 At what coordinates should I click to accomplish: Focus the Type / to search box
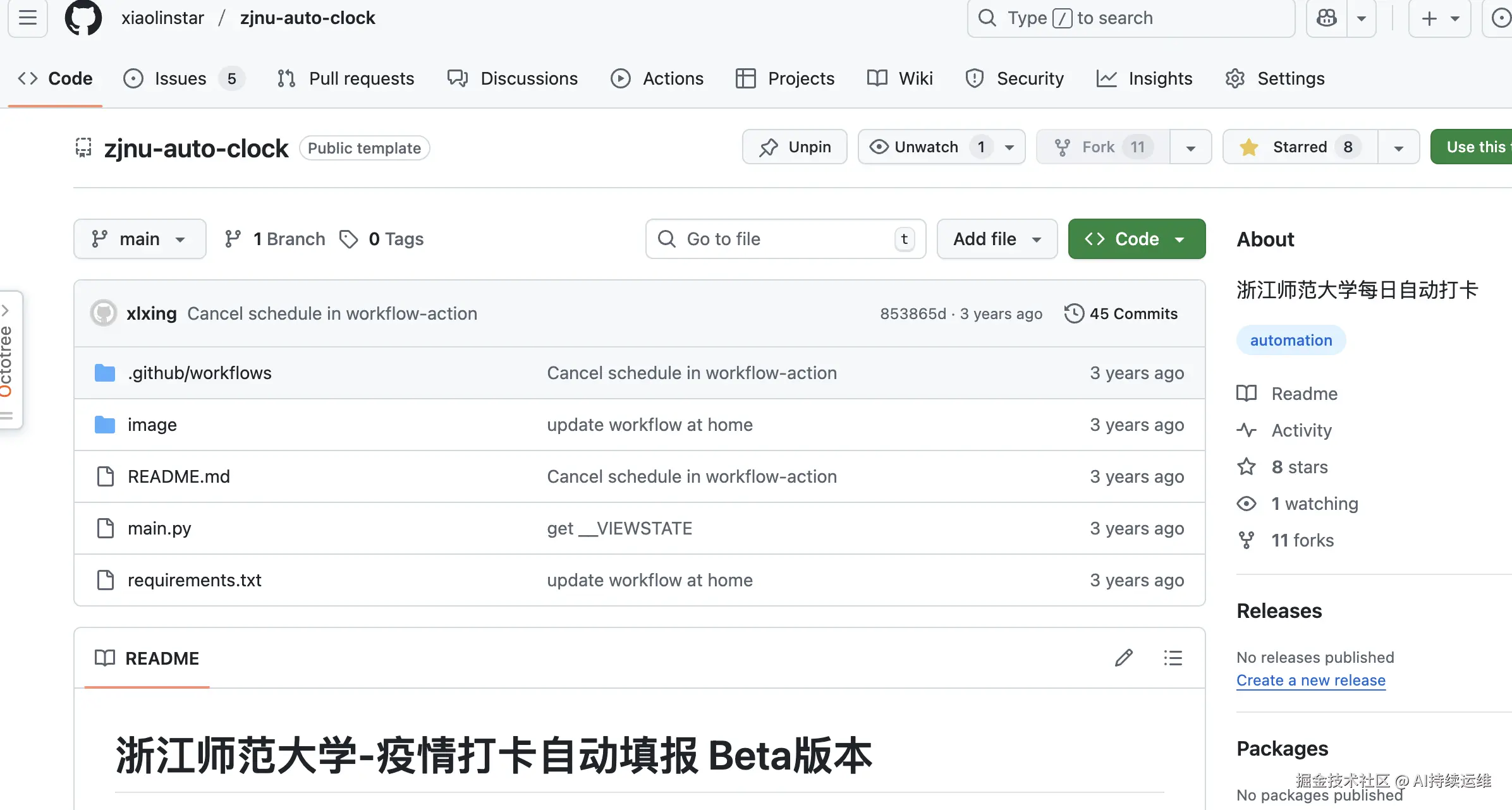[x=1131, y=18]
